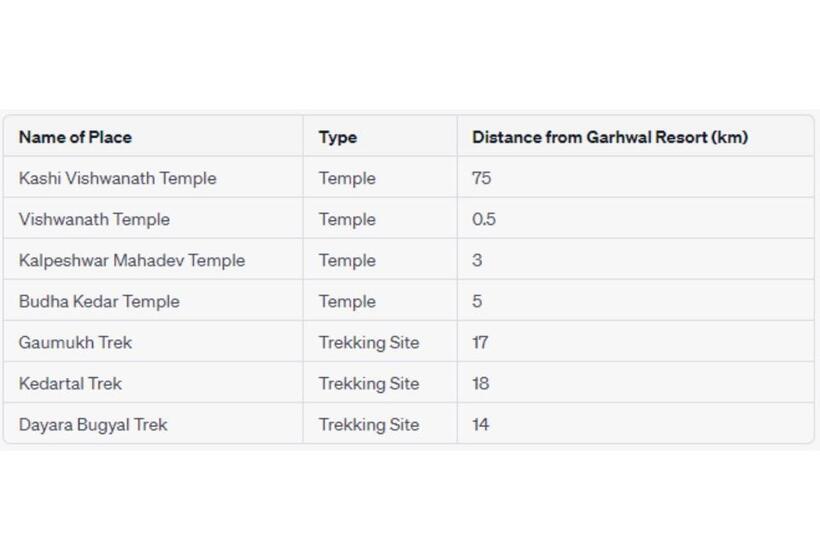
Task: Select Temple type for Kashi Vishwanath Temple
Action: [347, 178]
